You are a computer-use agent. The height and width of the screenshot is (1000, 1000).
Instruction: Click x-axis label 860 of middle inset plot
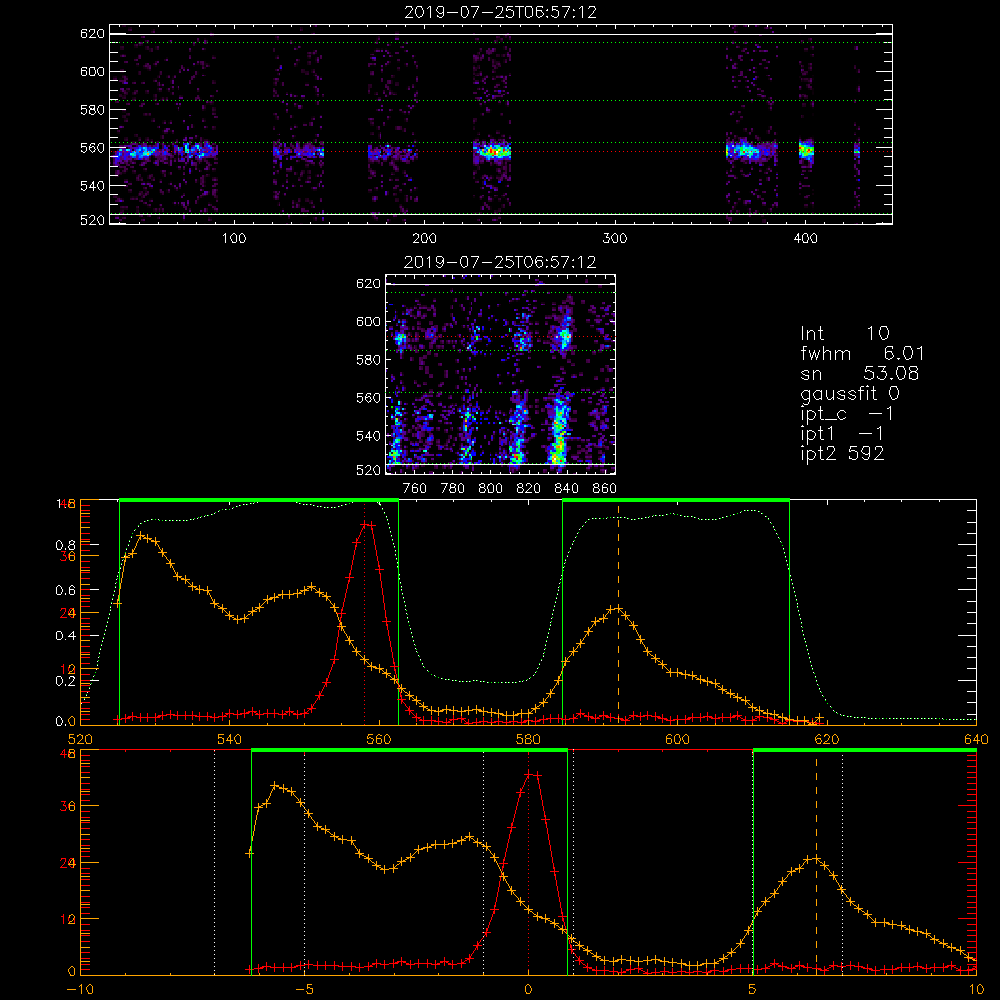point(605,489)
